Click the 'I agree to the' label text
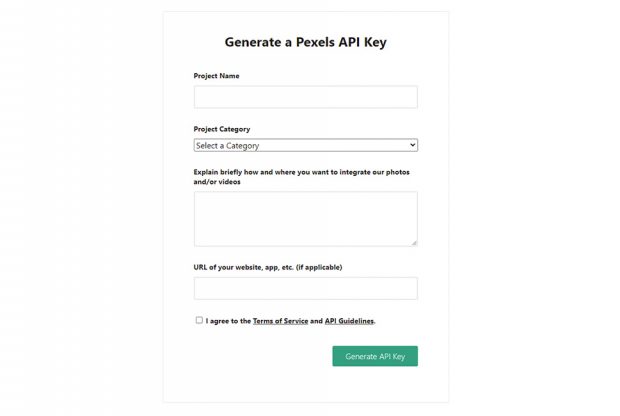 tap(228, 321)
